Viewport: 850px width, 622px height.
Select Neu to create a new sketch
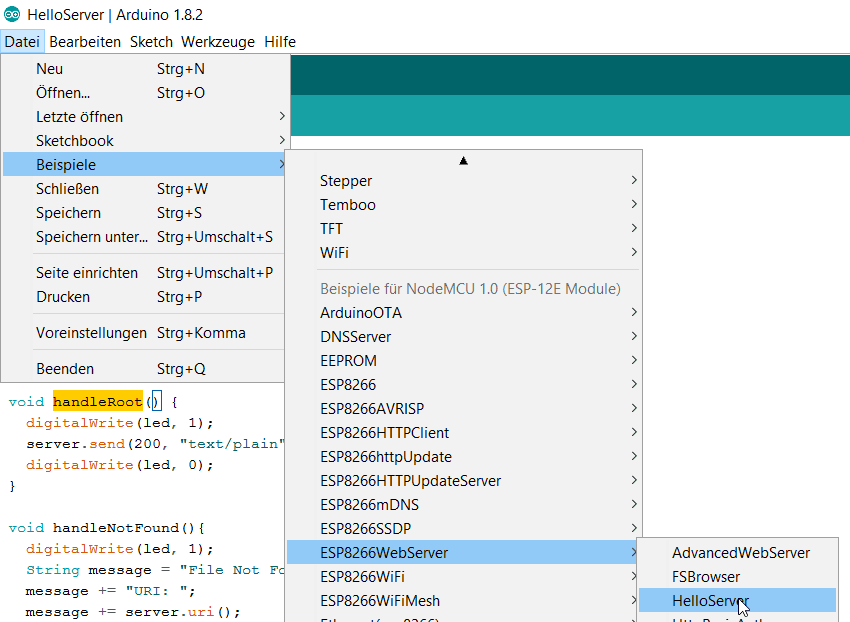(50, 69)
